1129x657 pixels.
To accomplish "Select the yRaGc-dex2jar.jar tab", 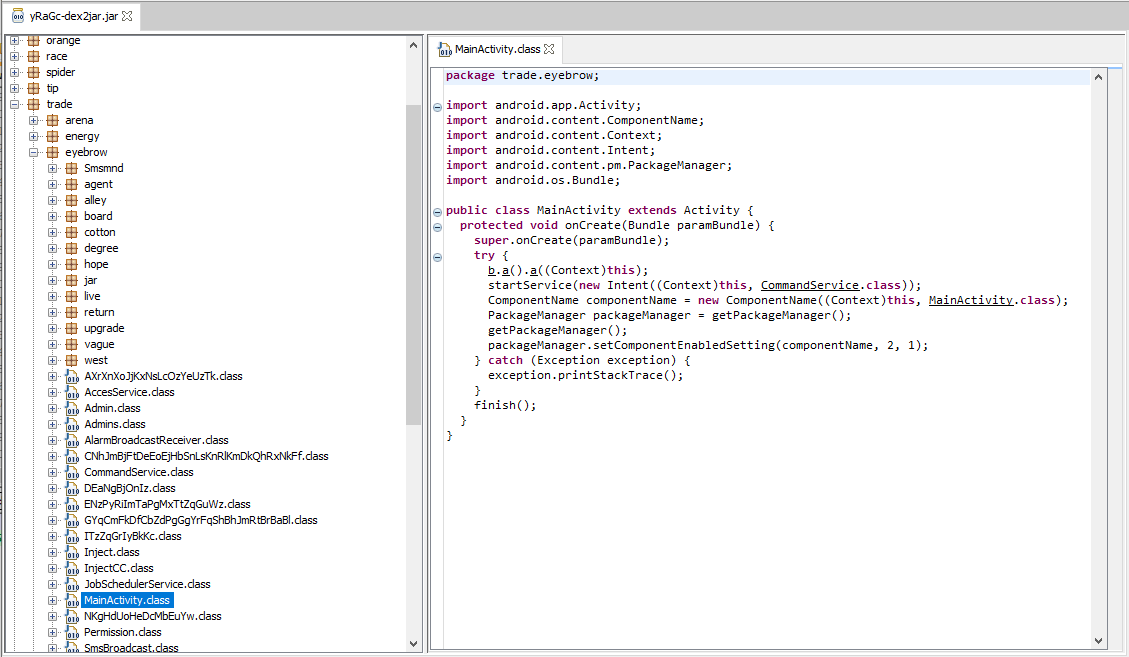I will [x=73, y=16].
